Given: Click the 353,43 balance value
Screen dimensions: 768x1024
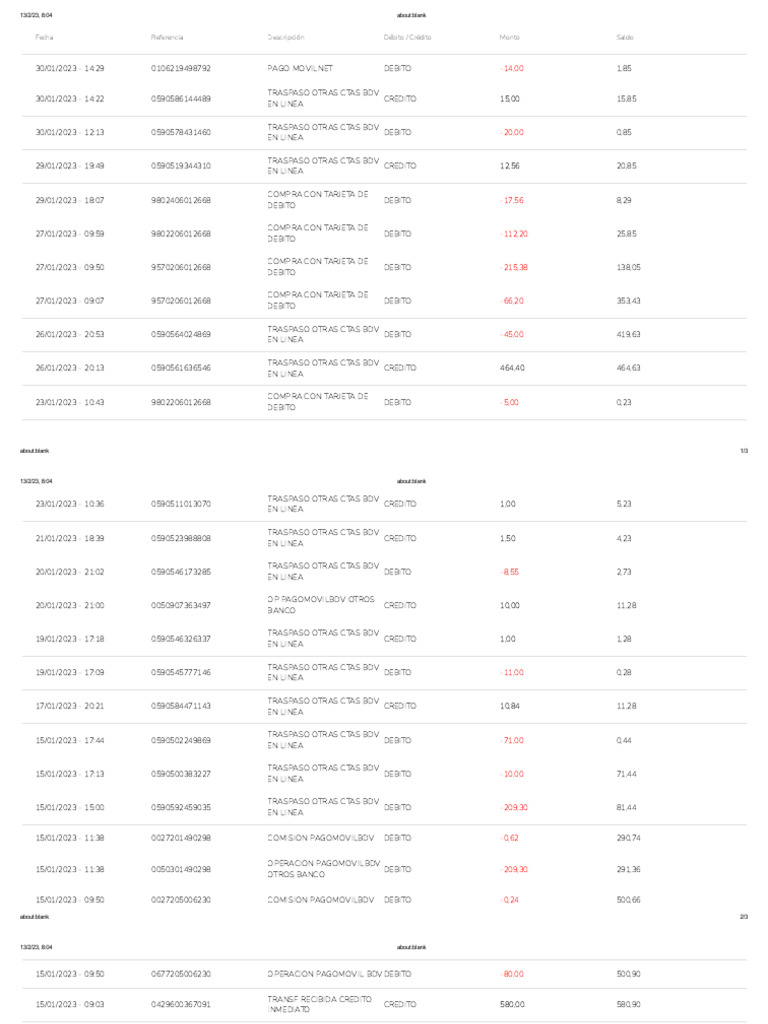Looking at the screenshot, I should pos(628,301).
